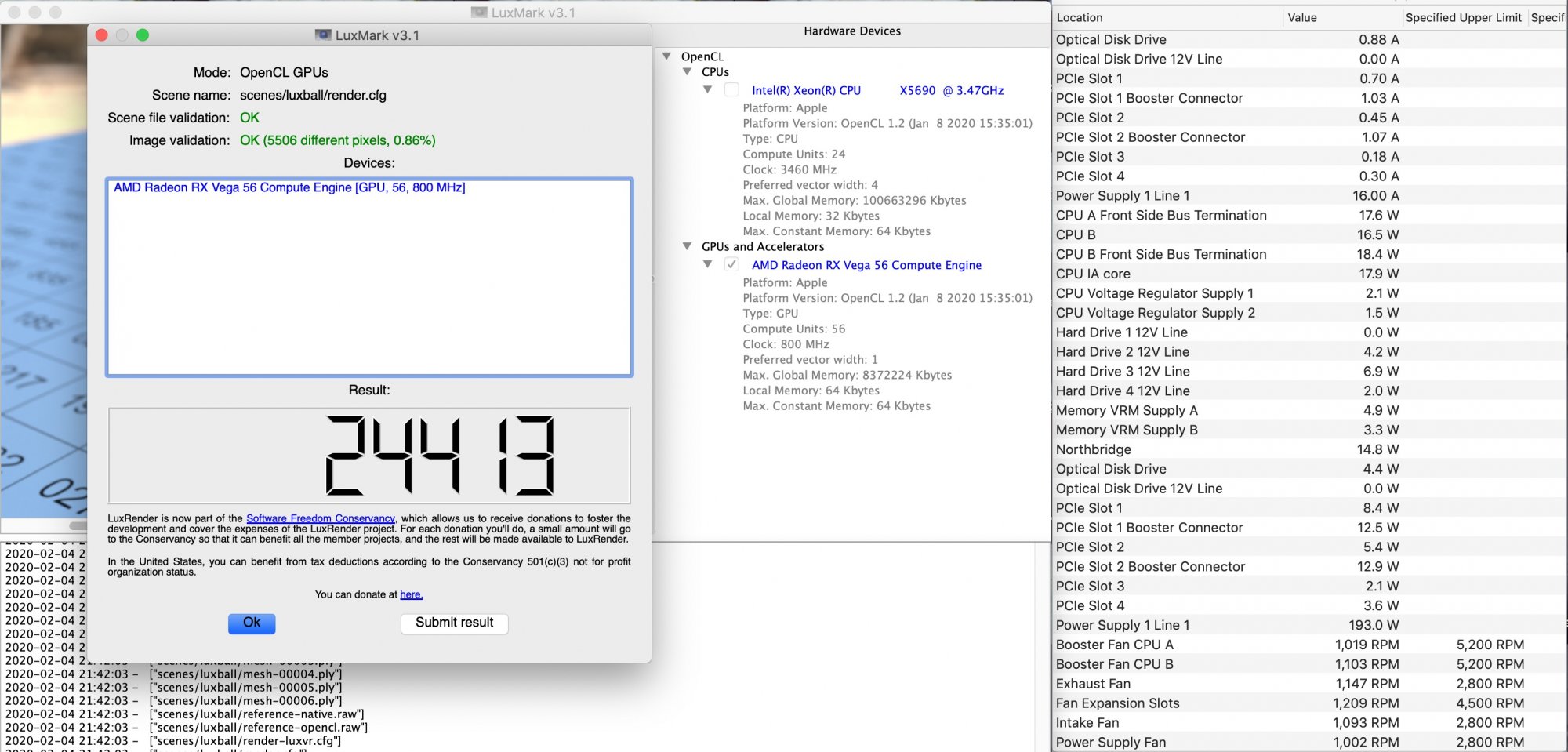Toggle AMD Radeon RX Vega 56 checkbox
The image size is (1568, 752).
click(731, 264)
